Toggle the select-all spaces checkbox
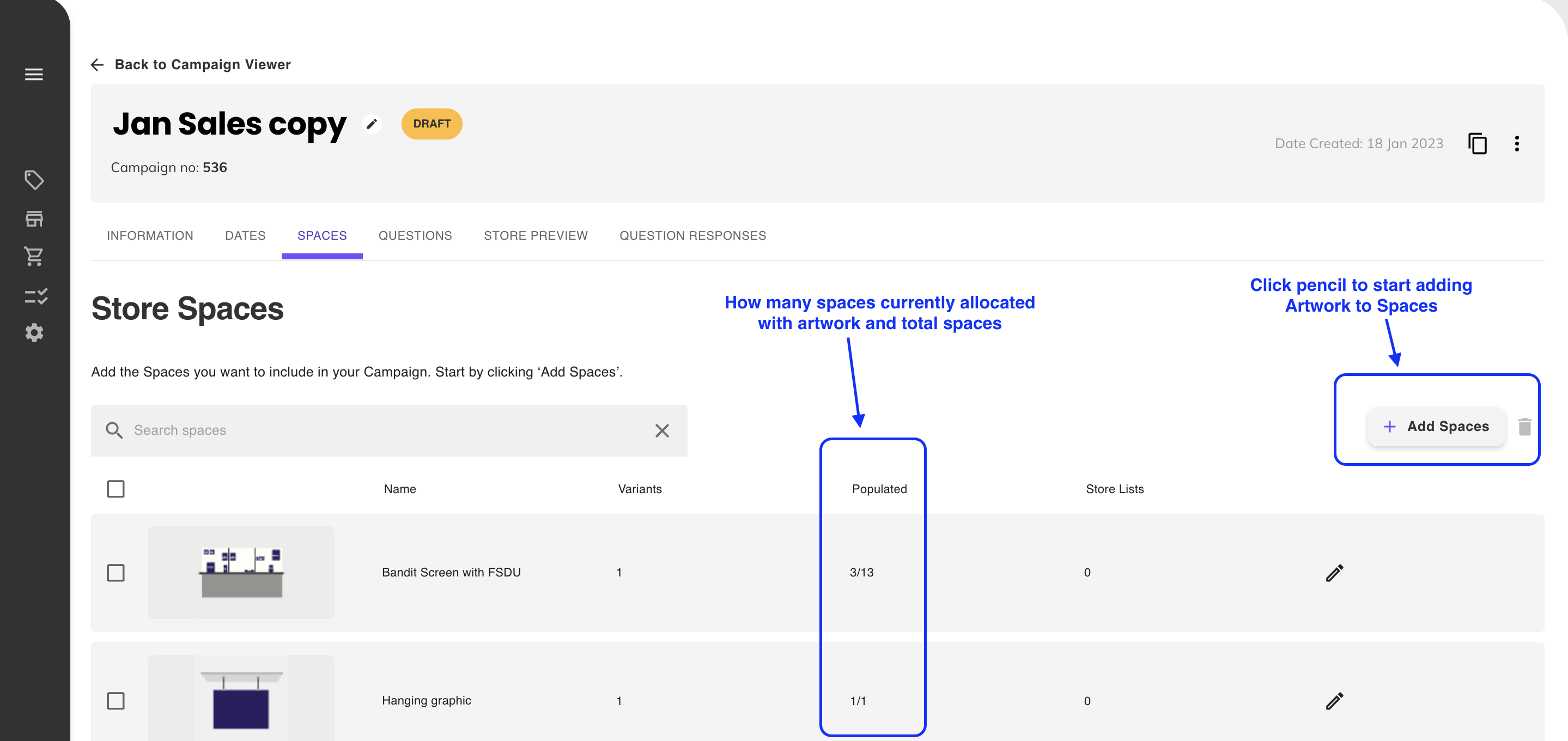This screenshot has width=1568, height=741. pyautogui.click(x=116, y=489)
